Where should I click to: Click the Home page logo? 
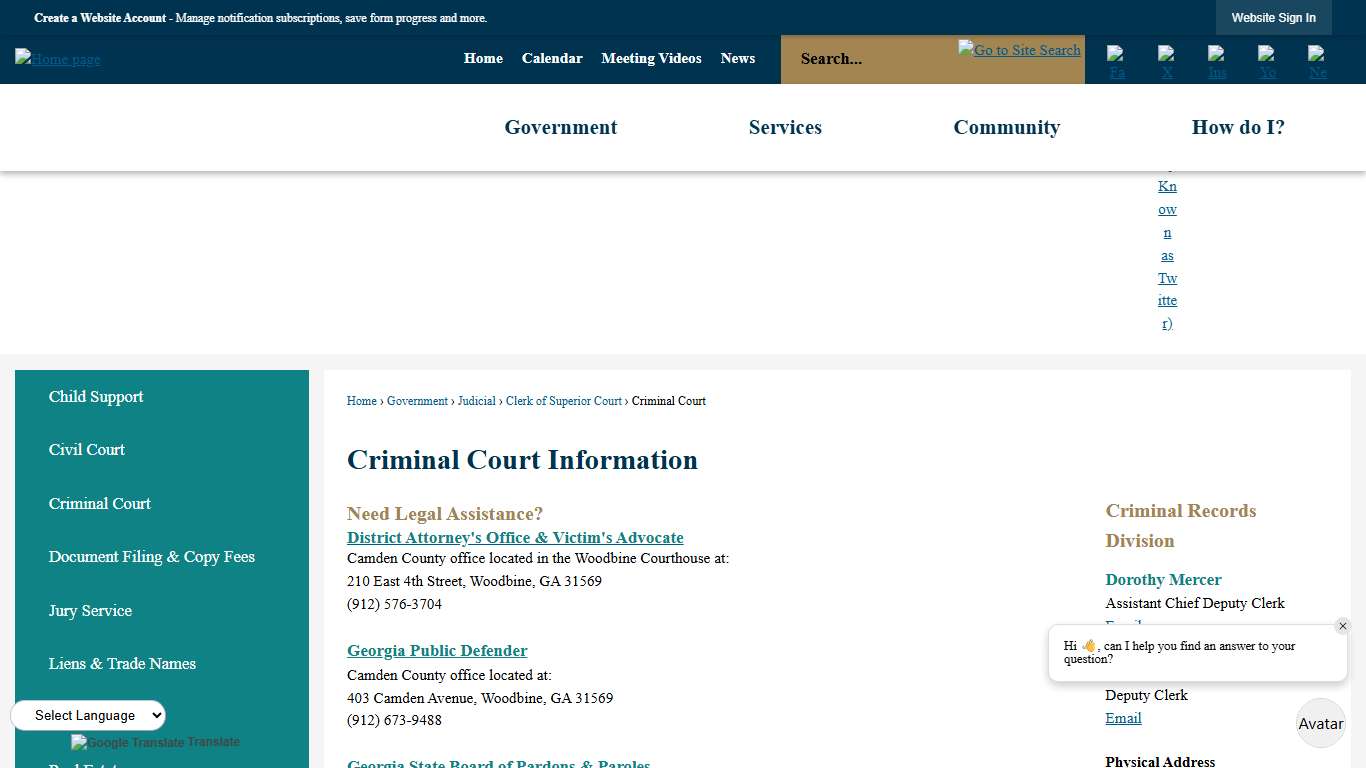pos(57,59)
